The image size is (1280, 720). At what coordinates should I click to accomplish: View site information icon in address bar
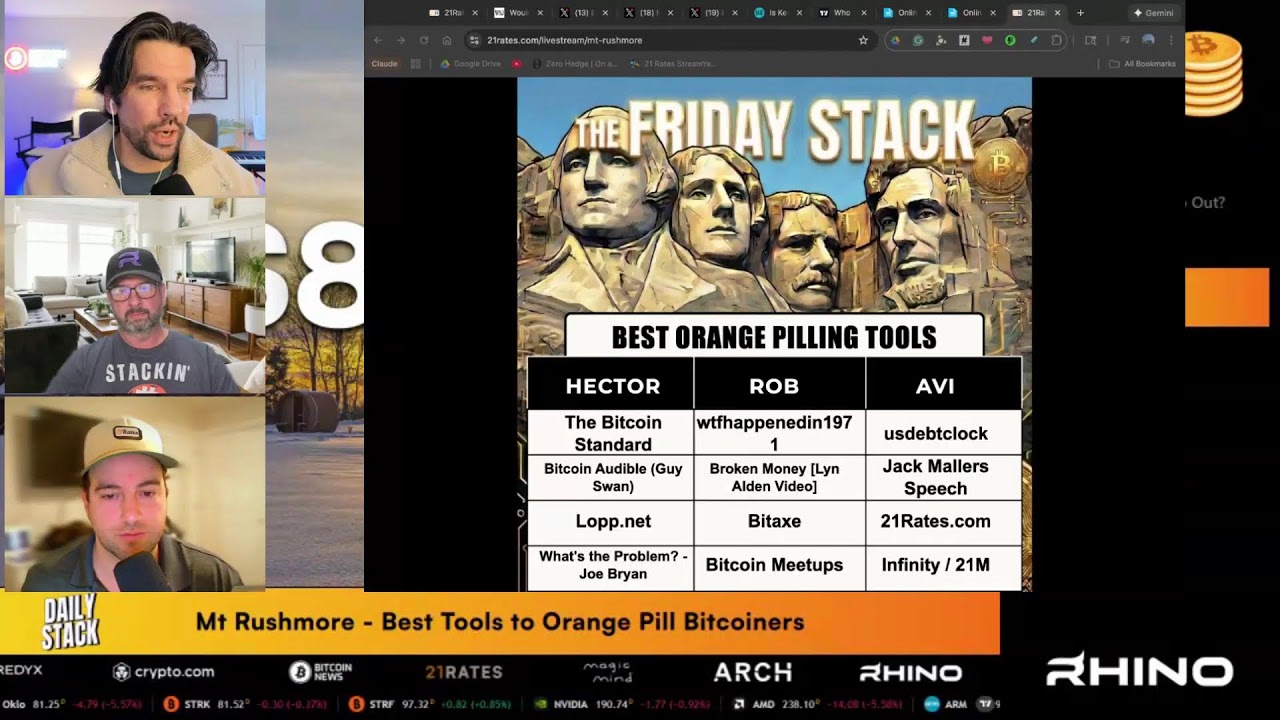[x=475, y=40]
